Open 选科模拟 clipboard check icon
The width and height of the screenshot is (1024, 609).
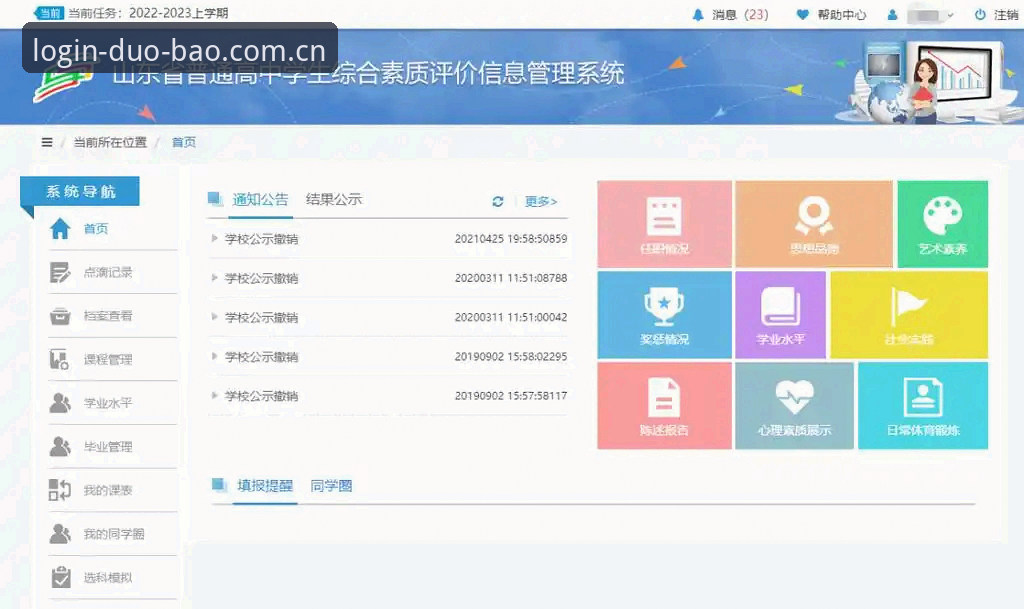click(x=61, y=577)
